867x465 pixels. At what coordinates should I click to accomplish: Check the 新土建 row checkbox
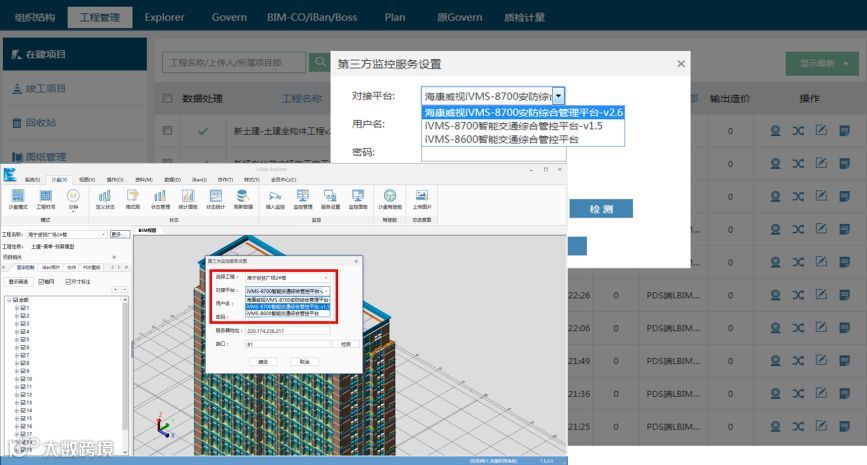pyautogui.click(x=168, y=130)
